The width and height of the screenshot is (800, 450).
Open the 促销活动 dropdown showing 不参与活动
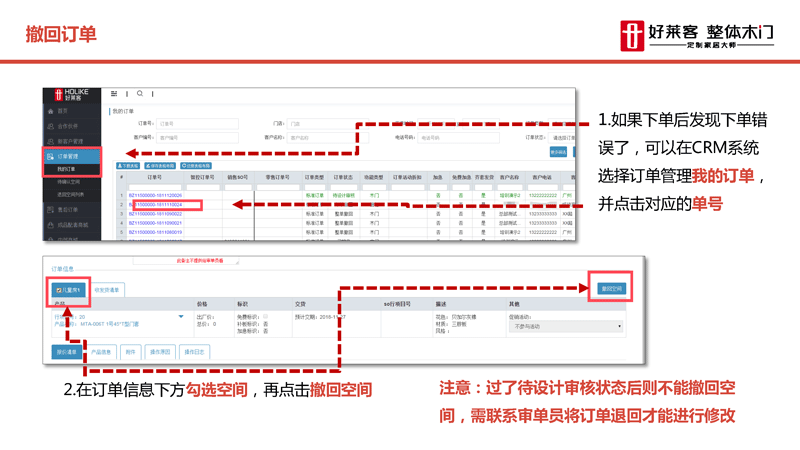tap(566, 327)
